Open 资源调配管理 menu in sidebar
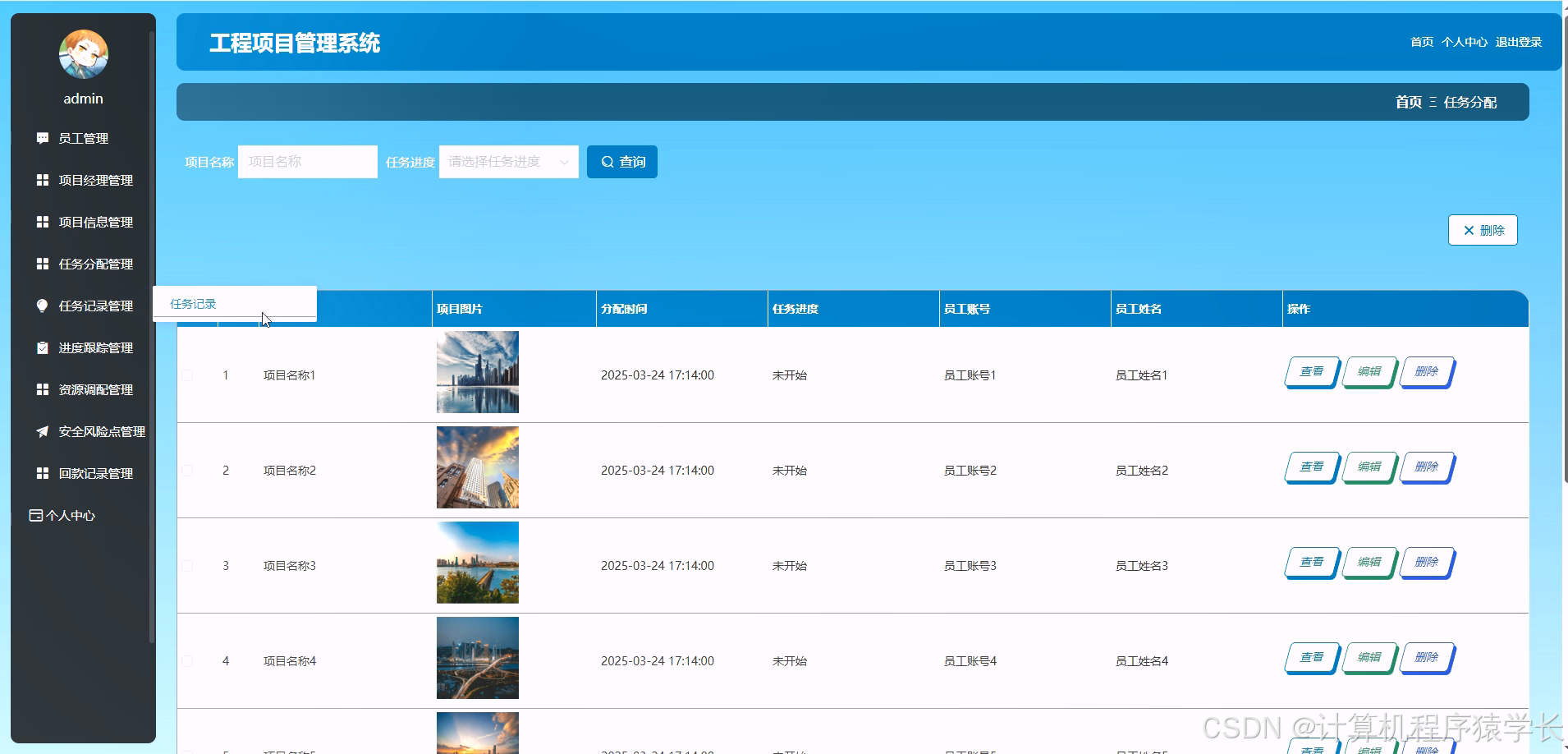The width and height of the screenshot is (1568, 754). point(83,389)
